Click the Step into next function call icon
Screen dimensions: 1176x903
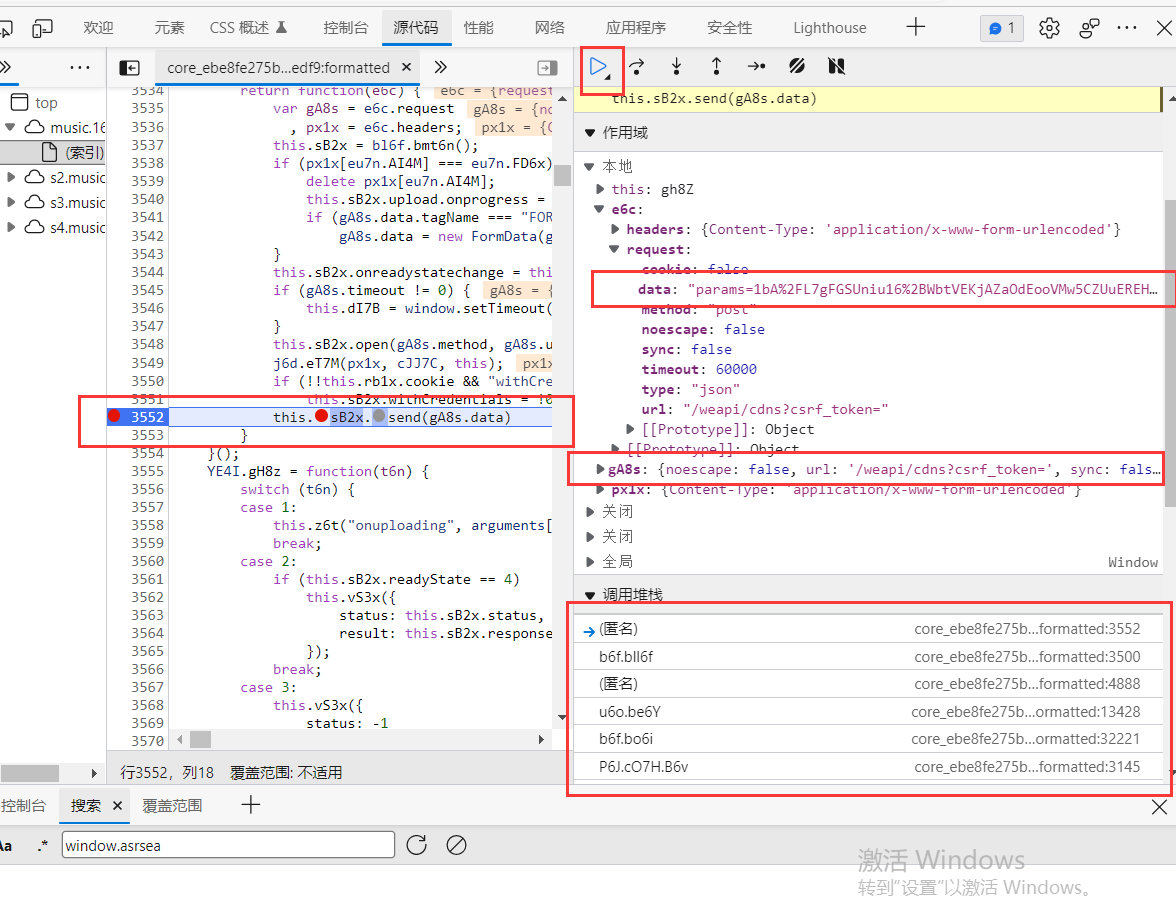(x=677, y=67)
